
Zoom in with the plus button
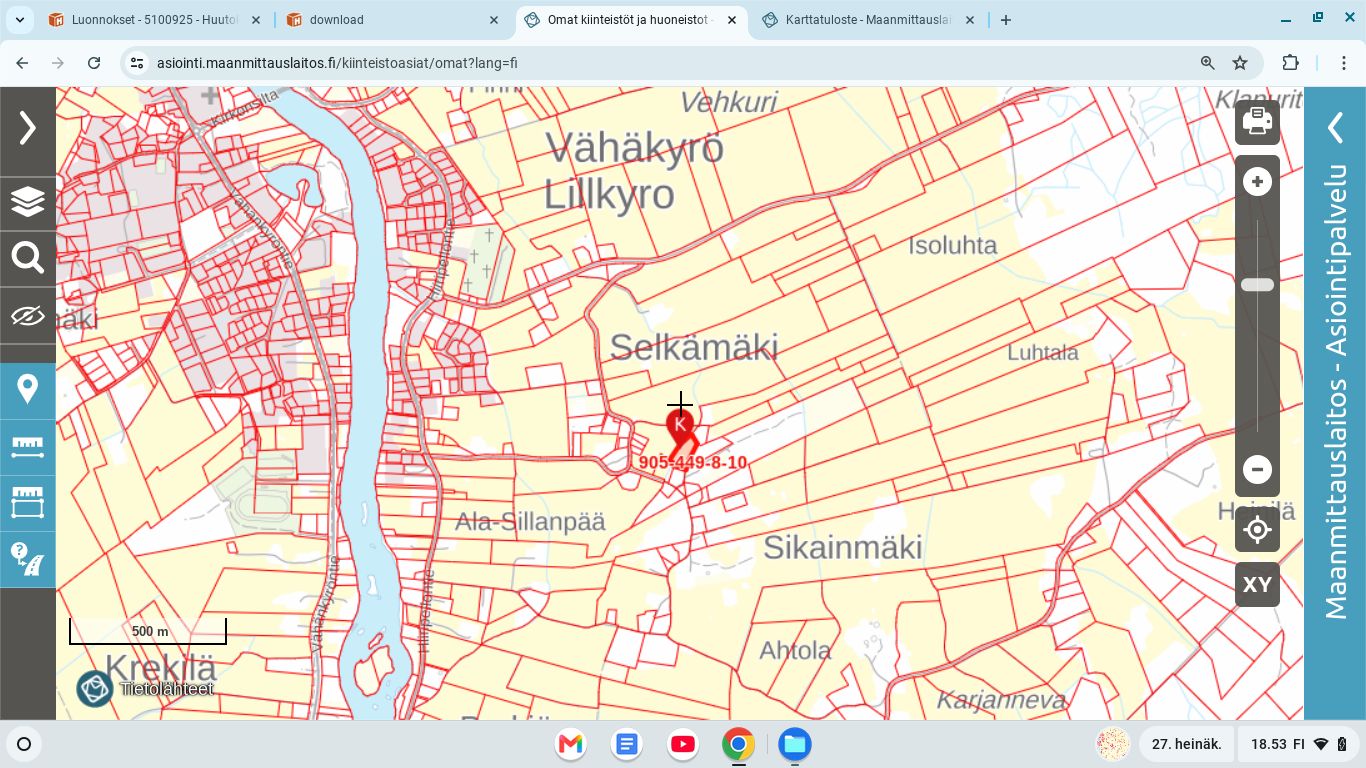click(1257, 181)
